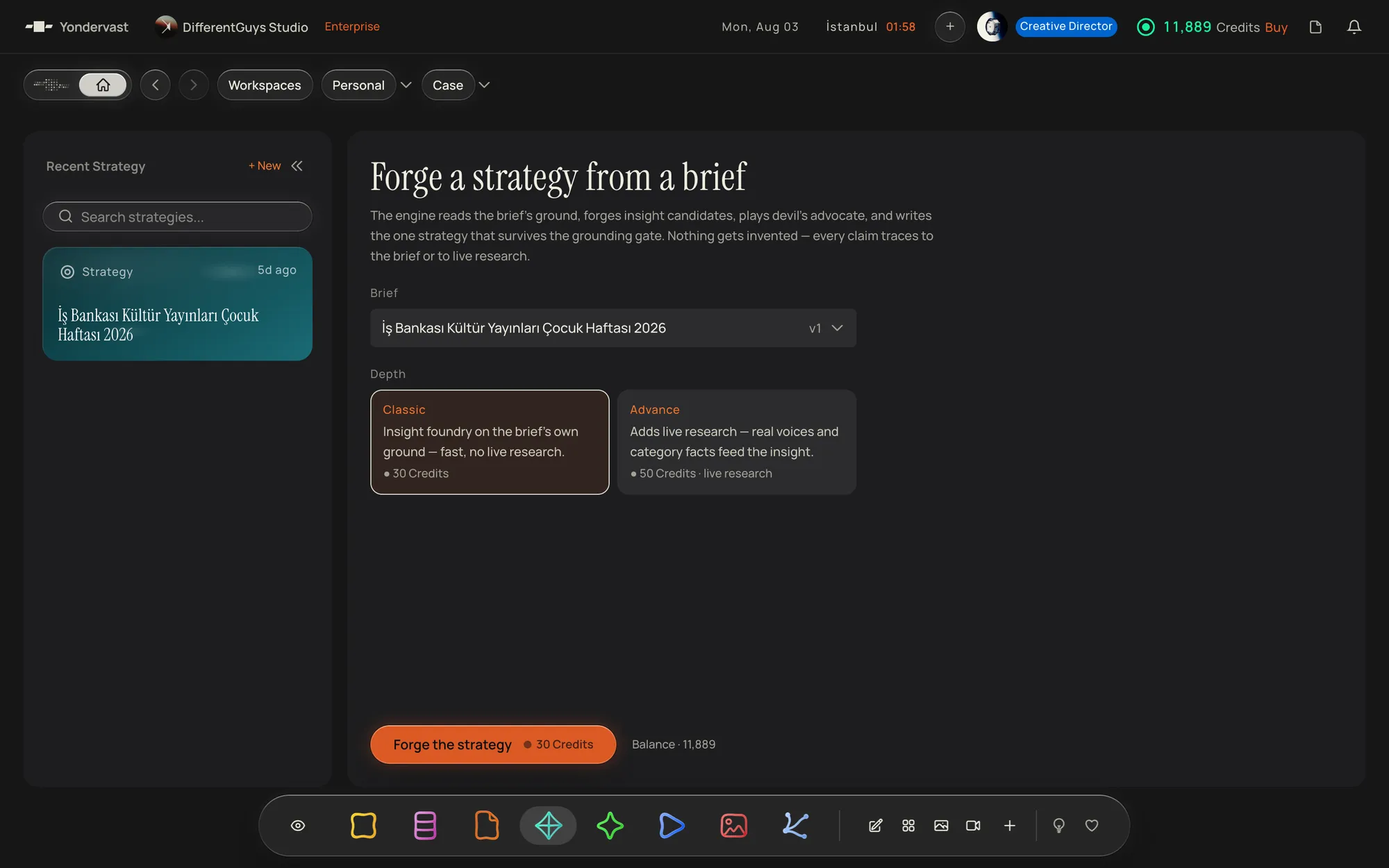1389x868 pixels.
Task: Open the document icon in top bar
Action: 1315,27
